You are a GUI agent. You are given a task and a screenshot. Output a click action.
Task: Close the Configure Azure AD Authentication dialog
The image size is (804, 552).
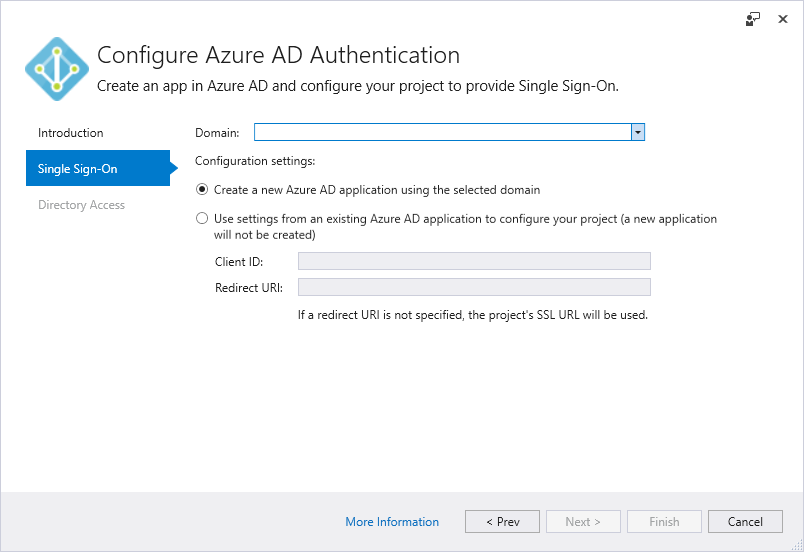(782, 19)
